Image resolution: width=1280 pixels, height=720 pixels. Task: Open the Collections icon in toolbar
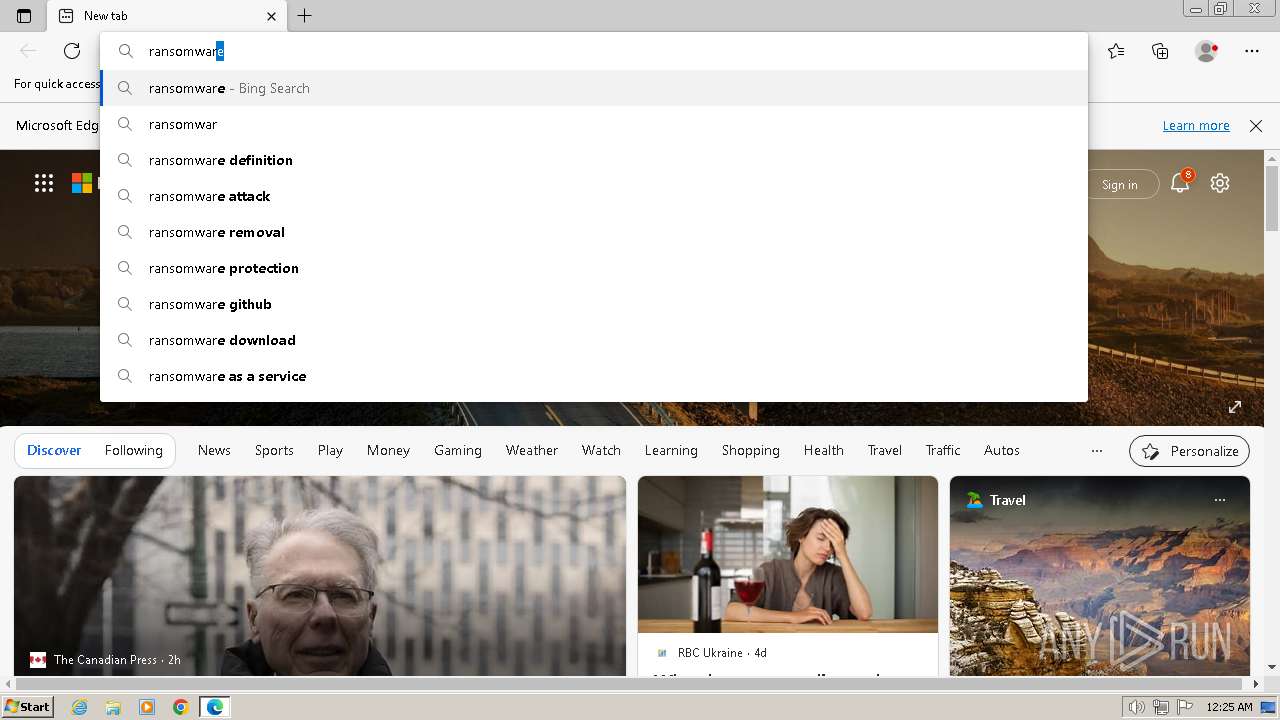[x=1160, y=51]
